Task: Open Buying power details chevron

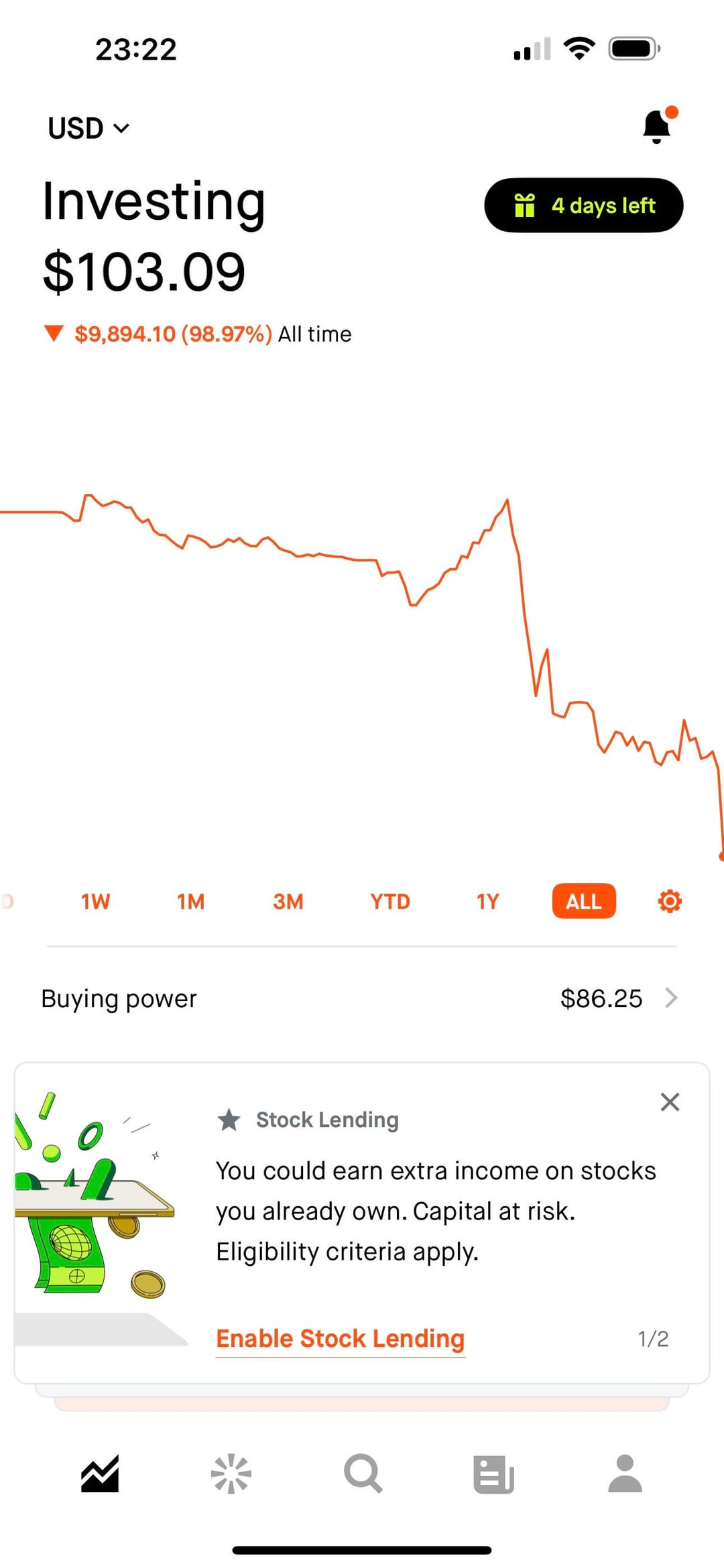Action: click(671, 998)
